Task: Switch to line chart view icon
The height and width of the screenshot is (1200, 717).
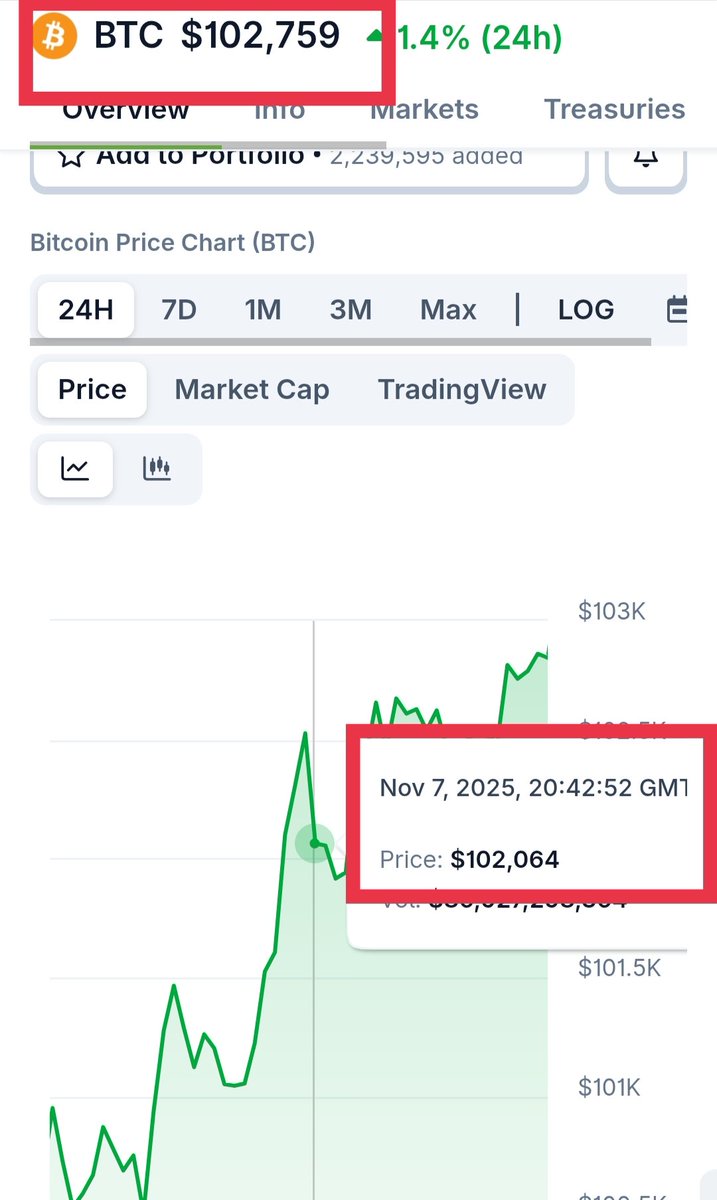Action: pyautogui.click(x=75, y=468)
